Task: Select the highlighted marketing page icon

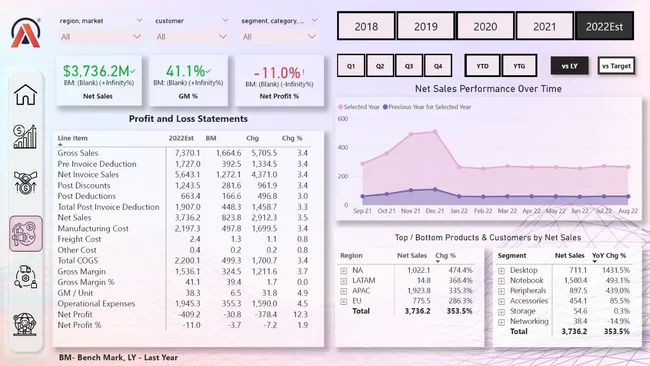Action: [x=26, y=233]
